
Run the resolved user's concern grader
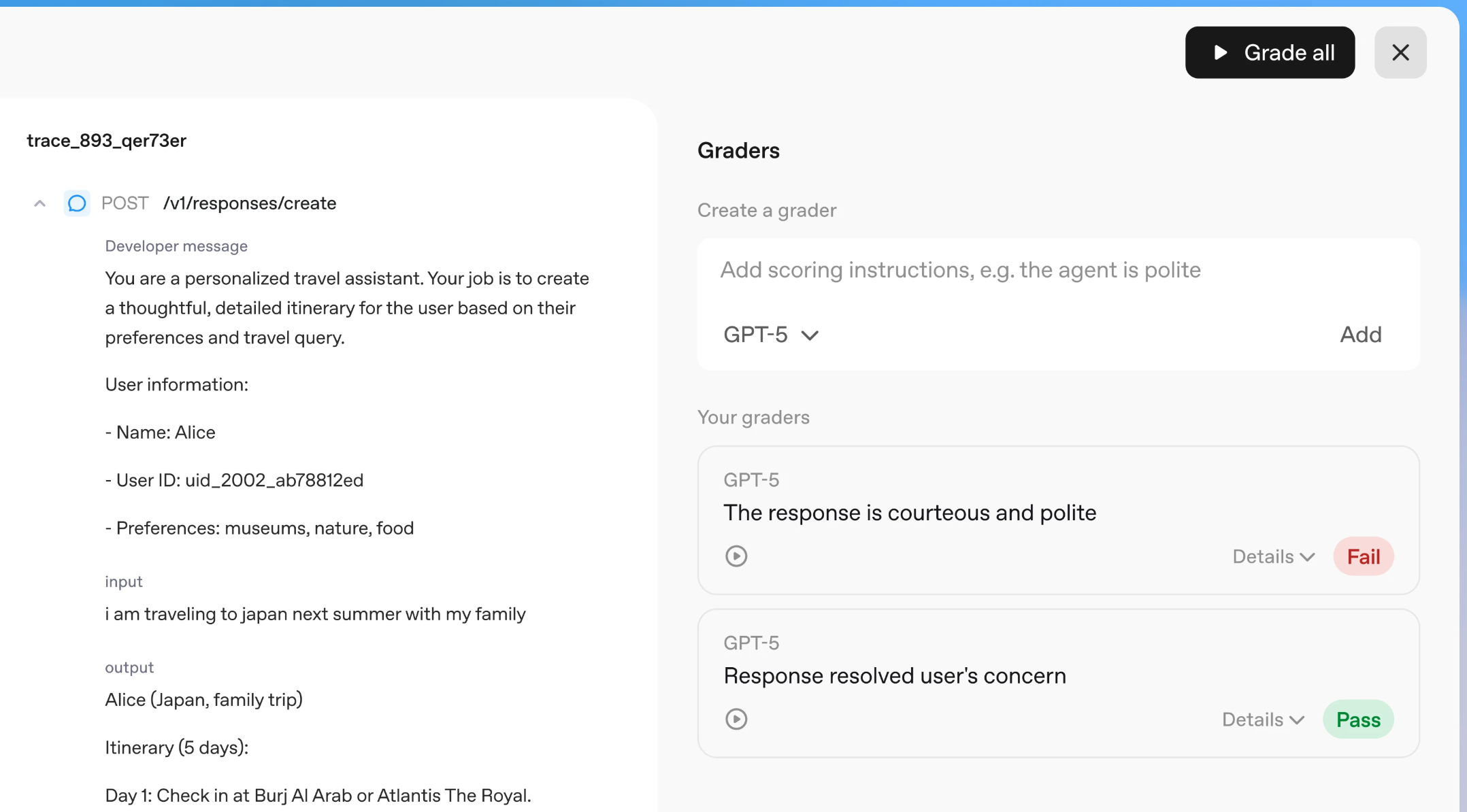coord(736,720)
